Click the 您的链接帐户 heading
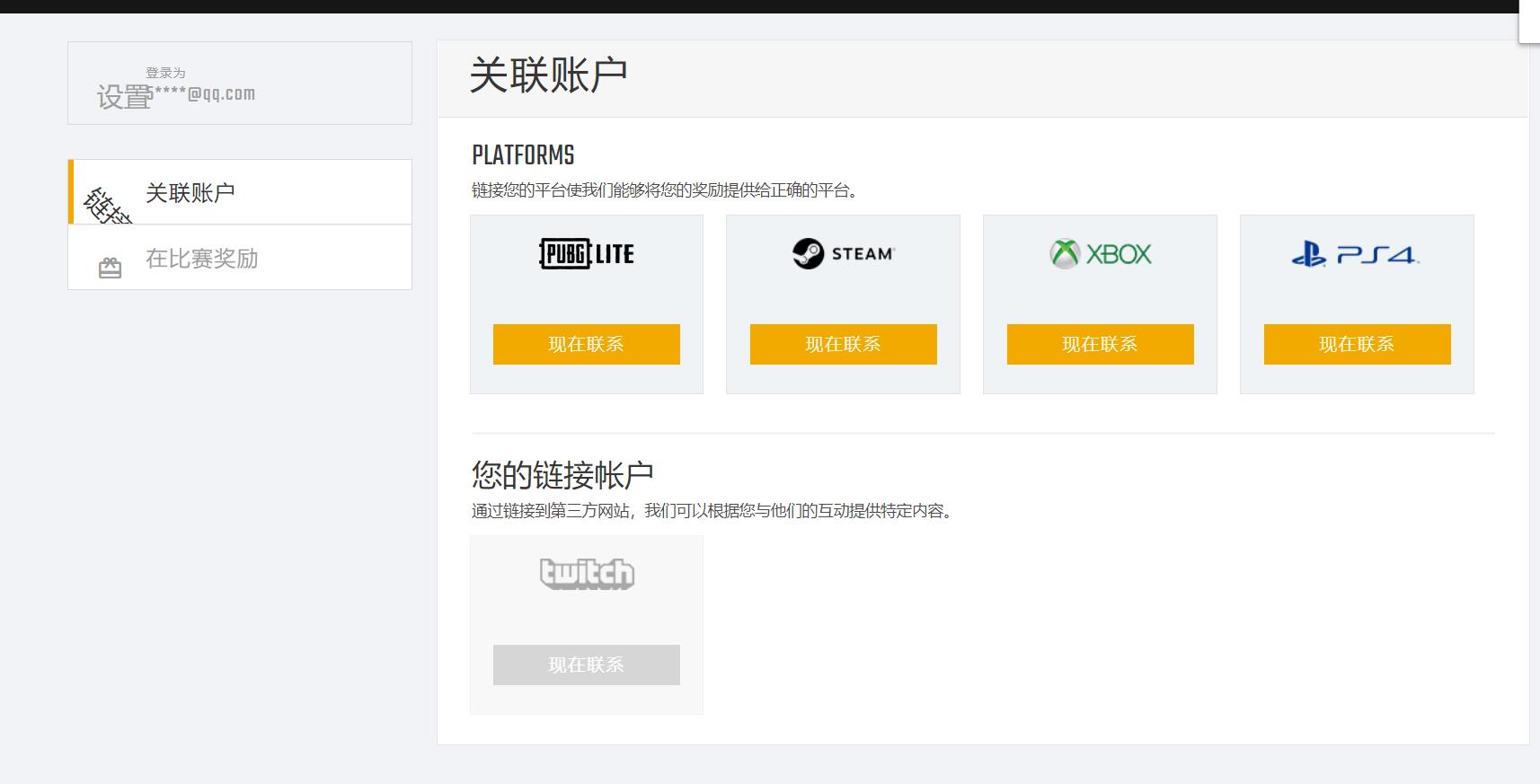This screenshot has width=1540, height=784. 562,474
